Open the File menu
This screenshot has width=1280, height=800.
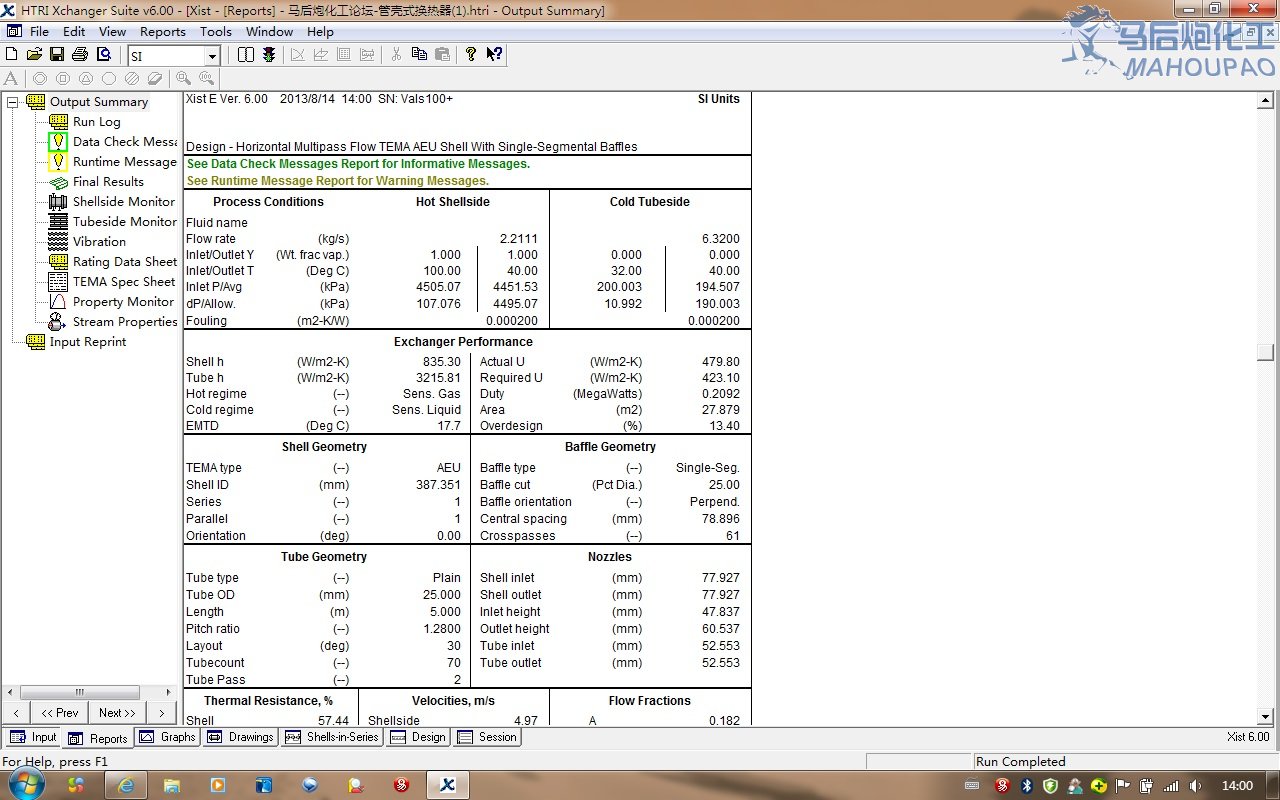[x=39, y=32]
